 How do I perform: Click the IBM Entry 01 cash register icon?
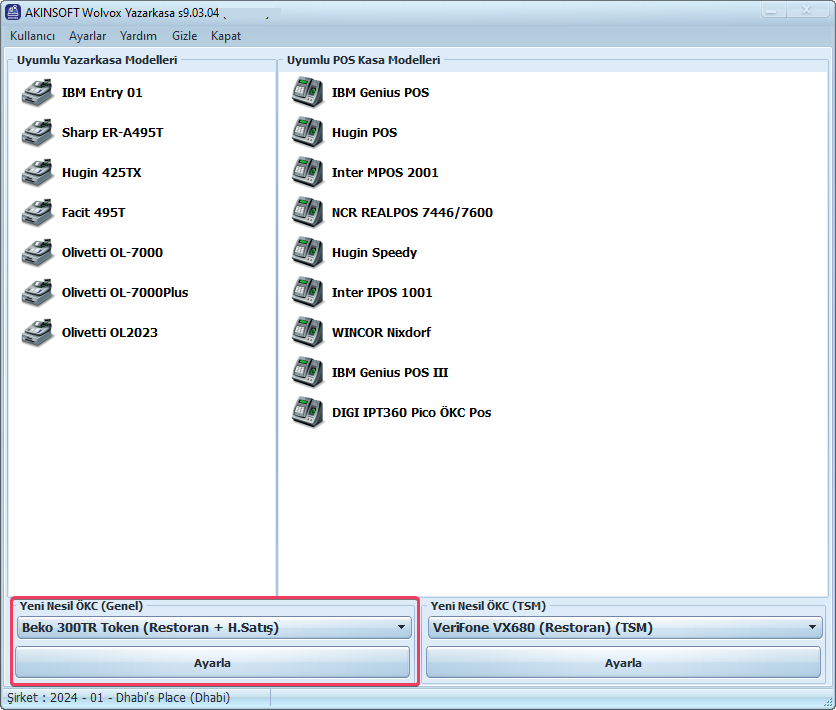coord(37,93)
